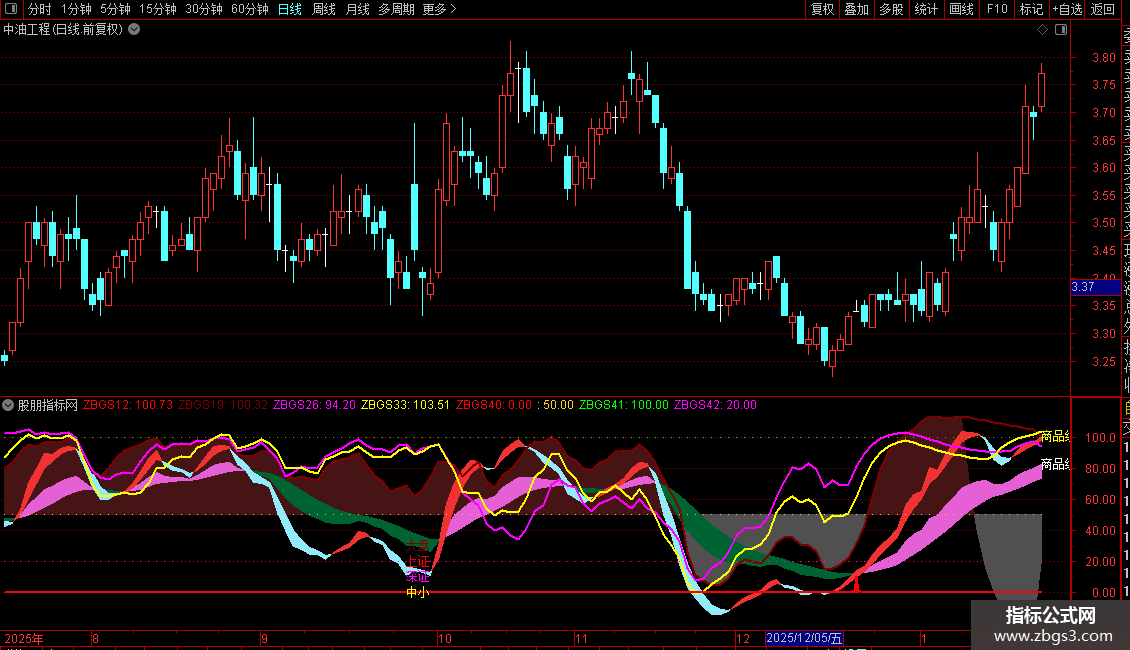The image size is (1130, 650).
Task: Switch to the 分时 intraday view
Action: pos(40,9)
